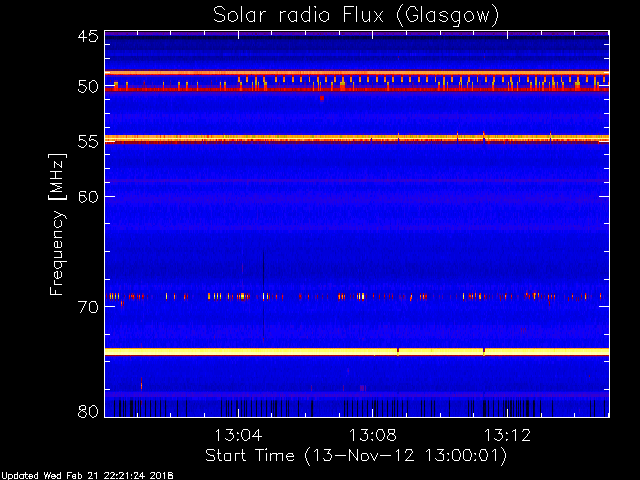Select the 45 MHz axis tick label
640x480 pixels.
pyautogui.click(x=88, y=36)
